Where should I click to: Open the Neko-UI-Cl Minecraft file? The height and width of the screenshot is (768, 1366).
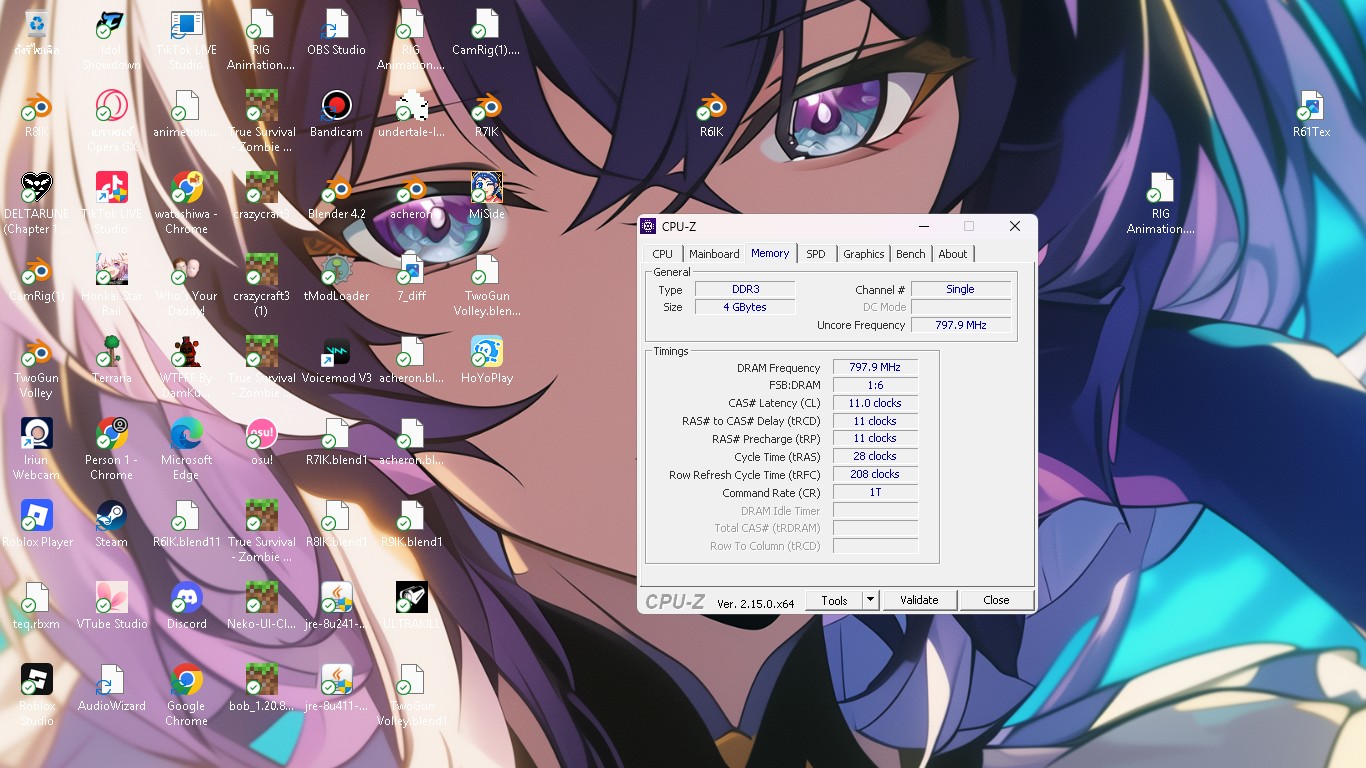pos(261,606)
